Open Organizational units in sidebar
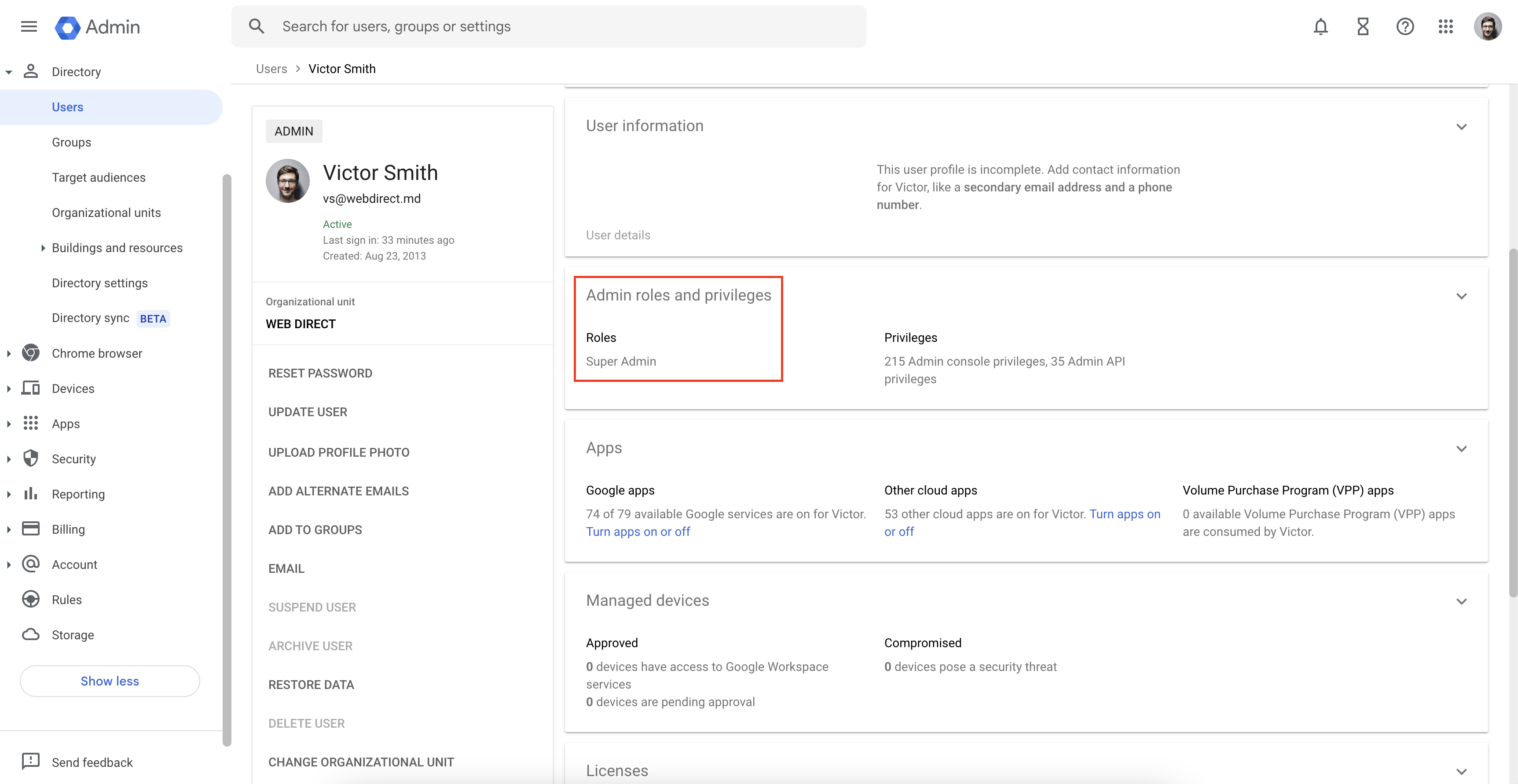 click(x=106, y=212)
